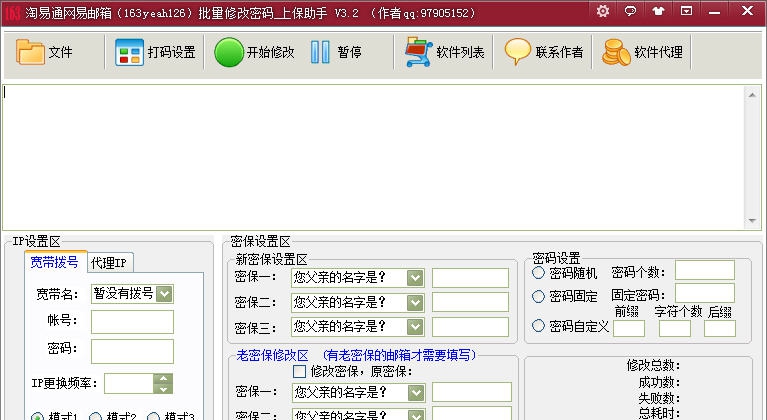Click the skin shirt icon in title bar
The width and height of the screenshot is (767, 420).
pos(658,11)
